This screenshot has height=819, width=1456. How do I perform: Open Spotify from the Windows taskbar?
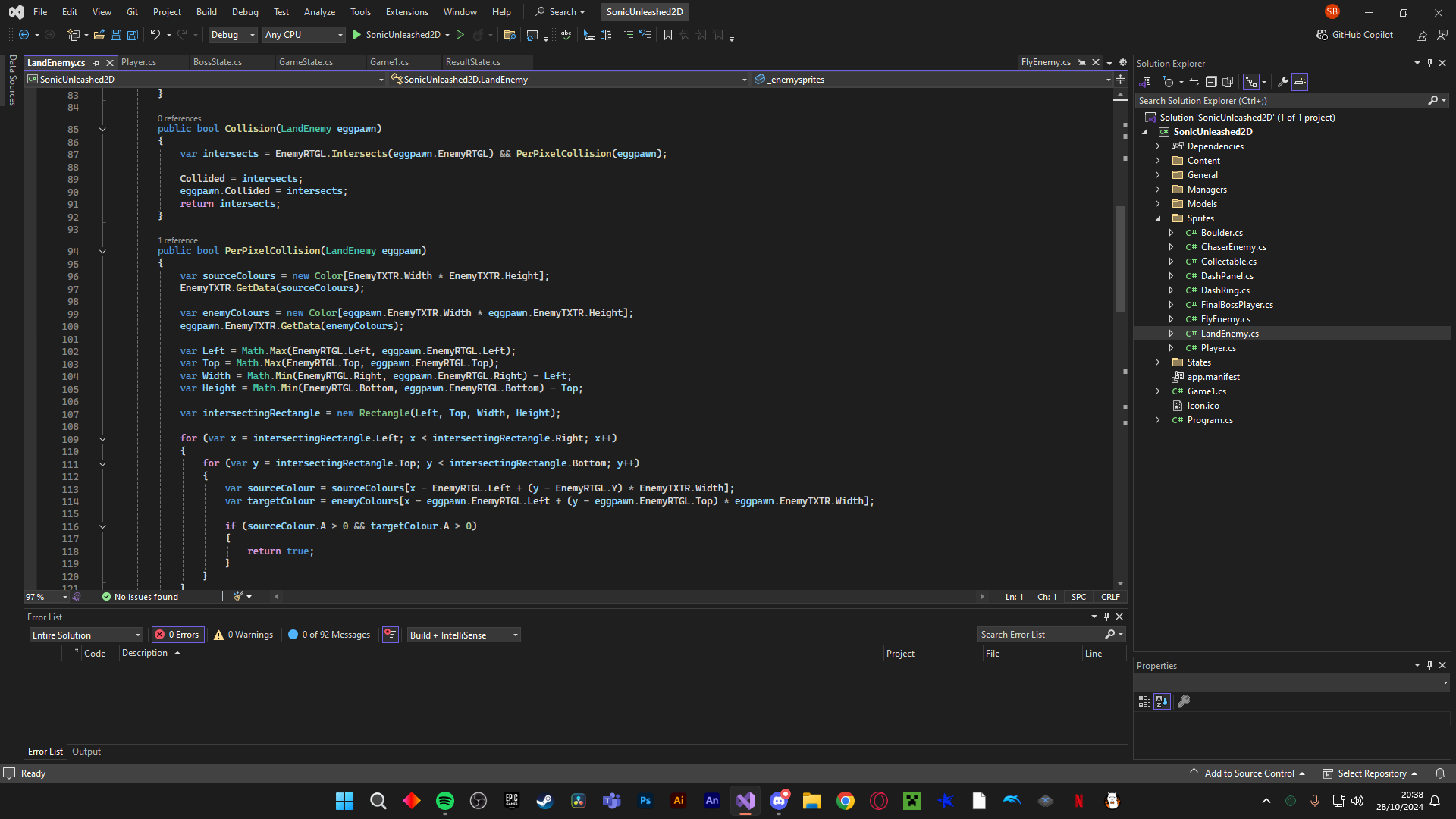pyautogui.click(x=445, y=801)
